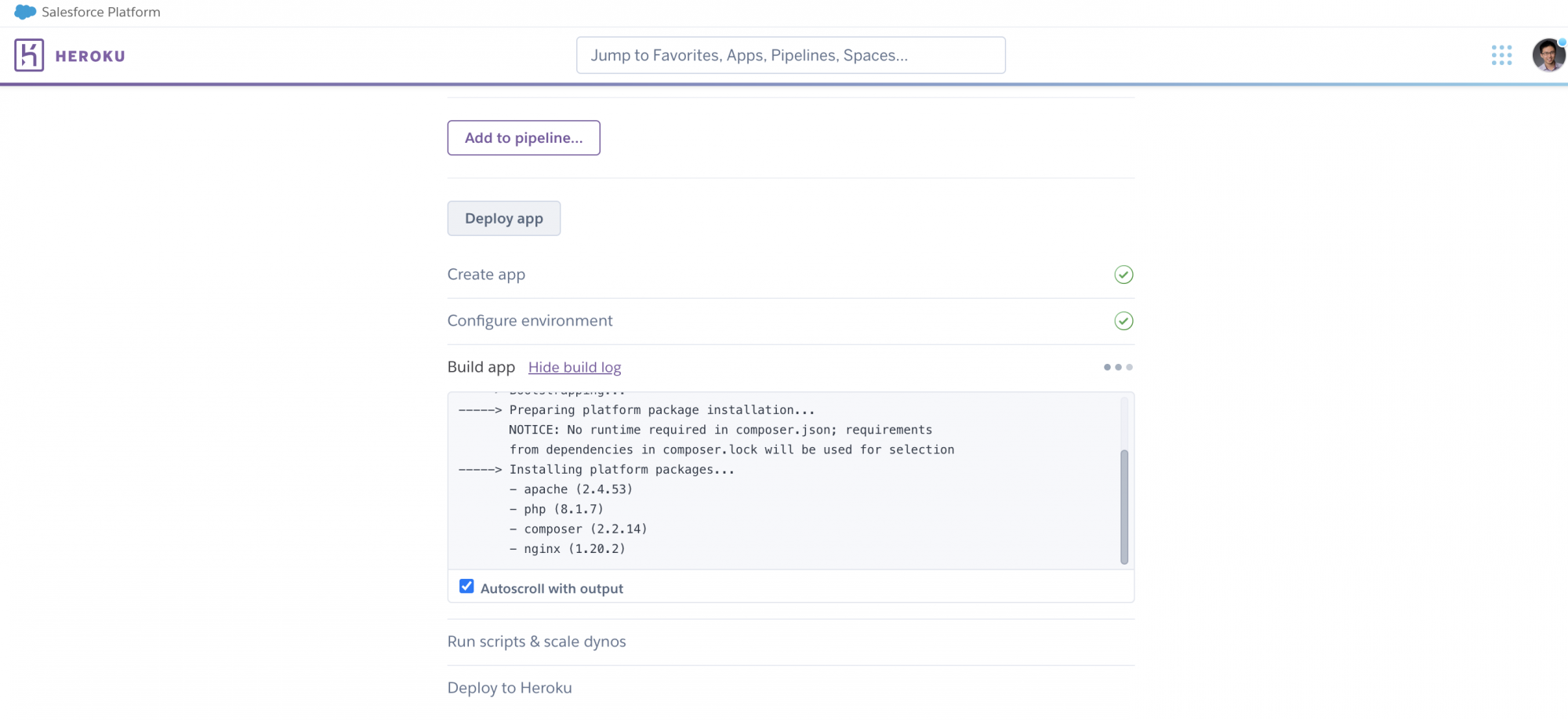Click the Create app step label

486,275
